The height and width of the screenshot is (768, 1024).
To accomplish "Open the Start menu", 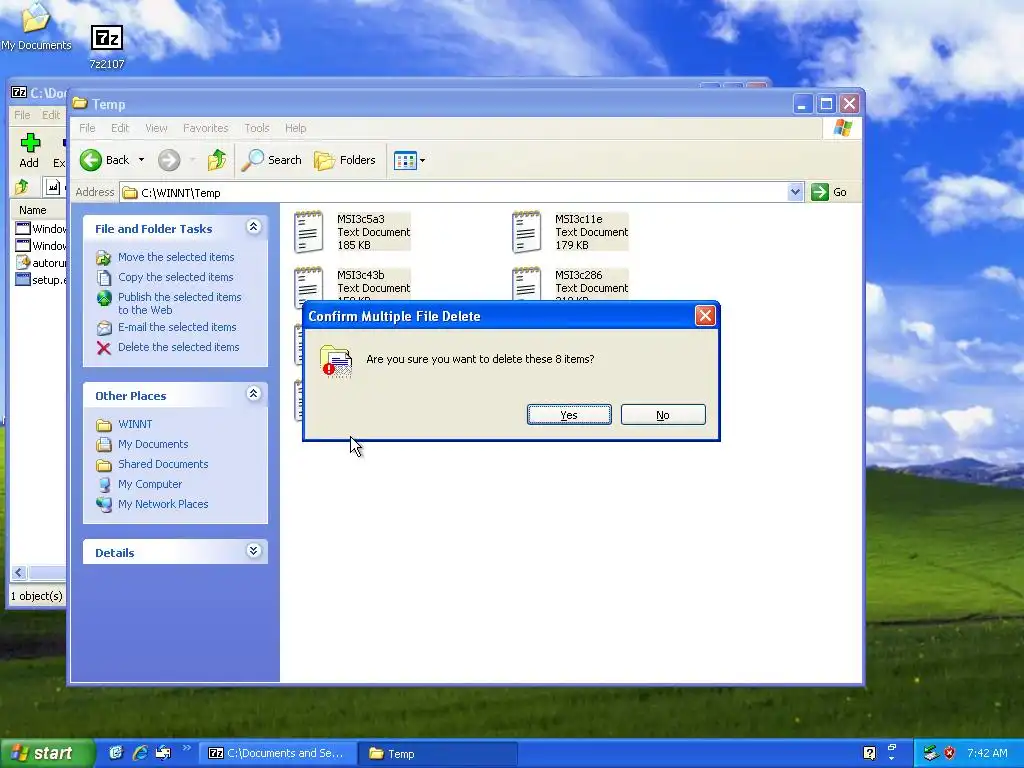I will [46, 754].
